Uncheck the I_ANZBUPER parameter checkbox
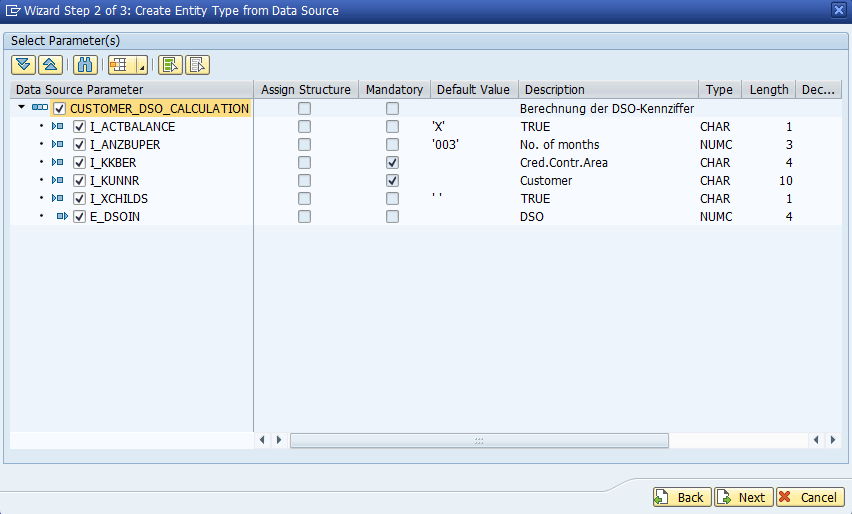Image resolution: width=852 pixels, height=514 pixels. [x=80, y=145]
